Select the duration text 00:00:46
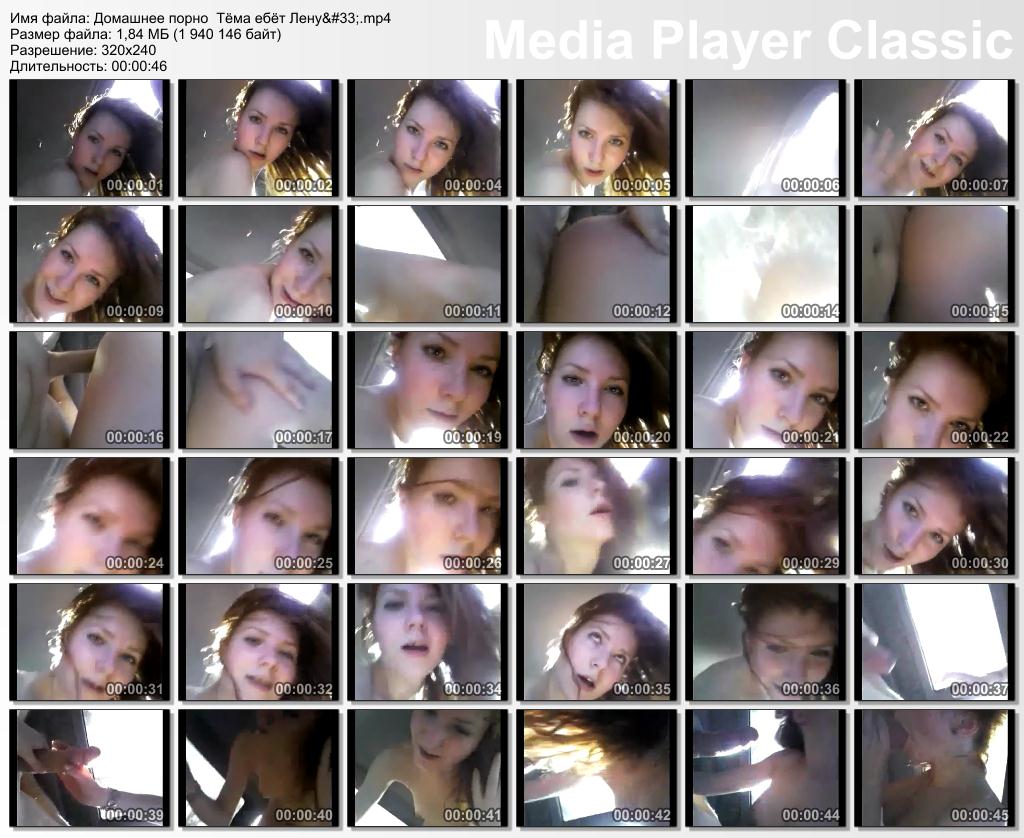This screenshot has height=838, width=1024. coord(88,66)
